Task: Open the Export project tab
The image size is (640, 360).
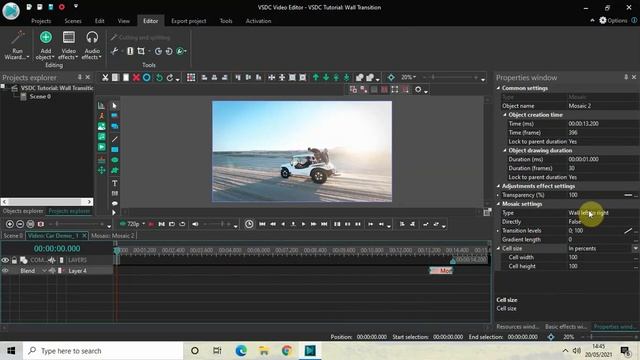Action: click(x=189, y=21)
